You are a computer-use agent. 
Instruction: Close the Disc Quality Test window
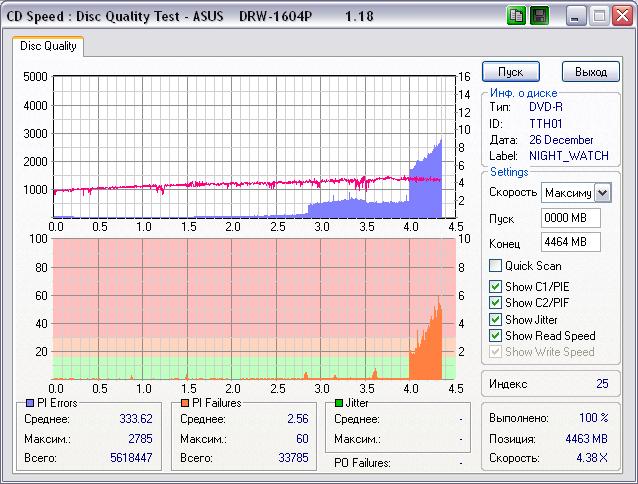point(621,16)
